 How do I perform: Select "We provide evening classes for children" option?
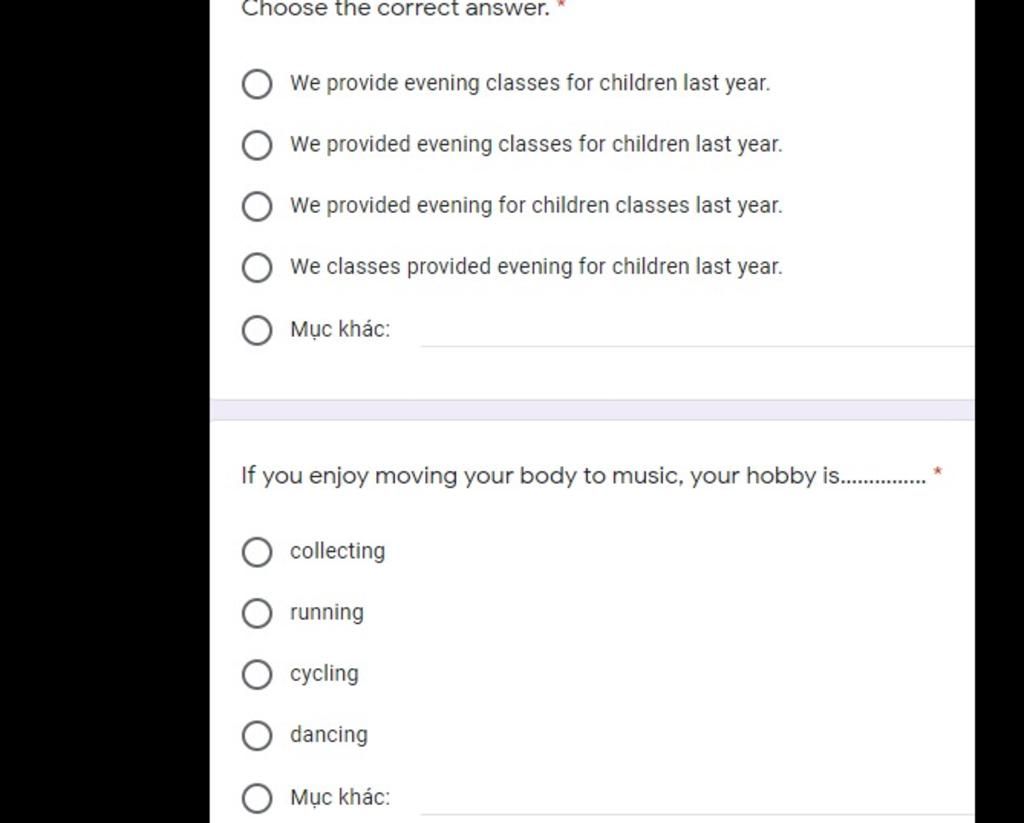pos(257,84)
